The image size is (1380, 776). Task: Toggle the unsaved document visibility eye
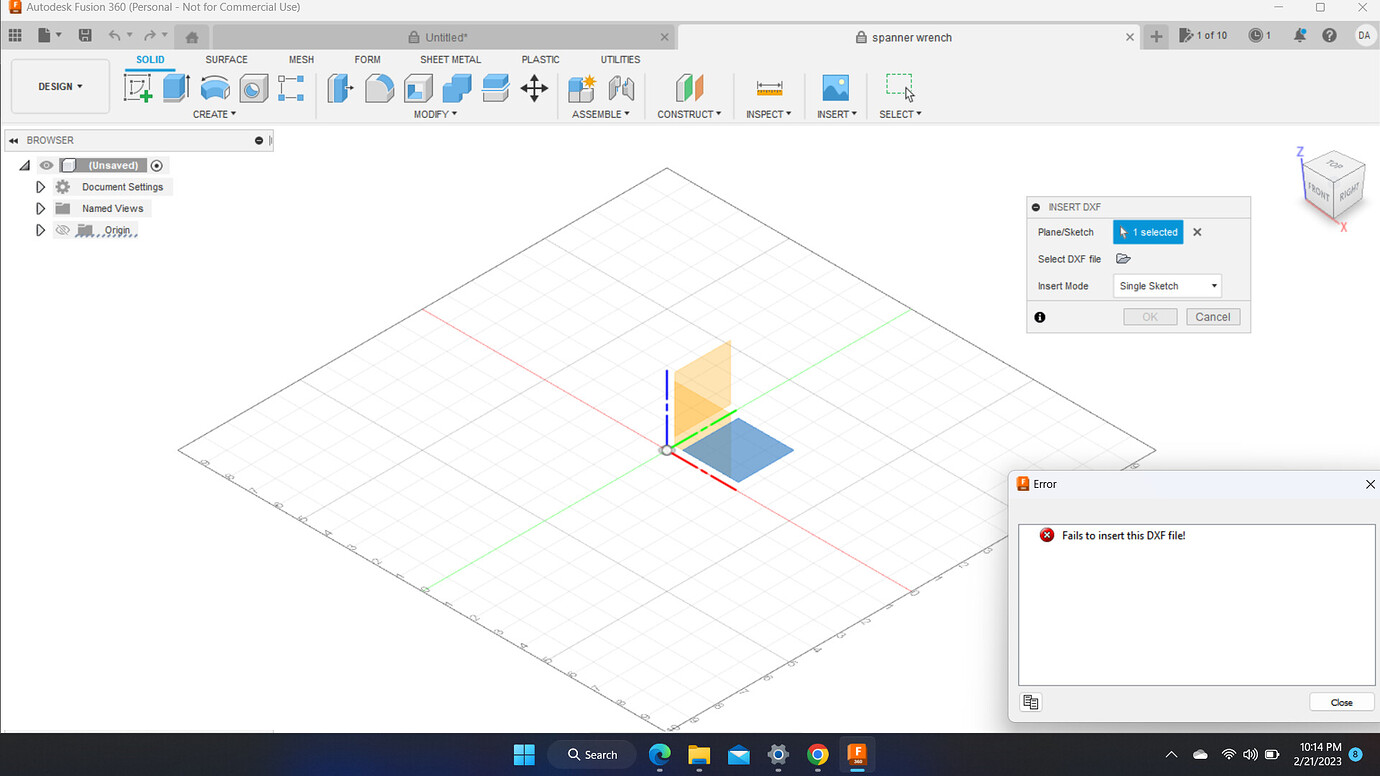(x=46, y=165)
